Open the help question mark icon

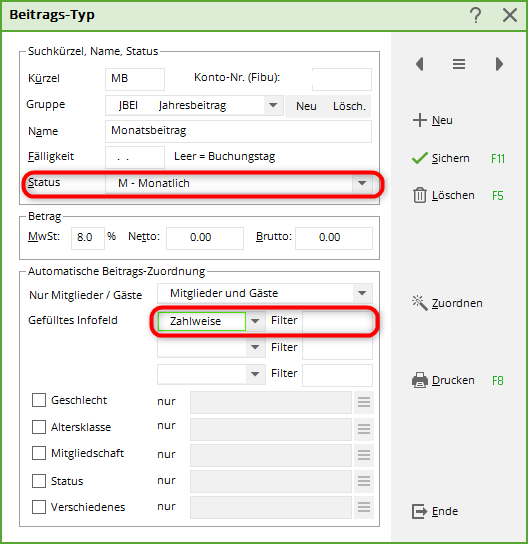coord(476,15)
